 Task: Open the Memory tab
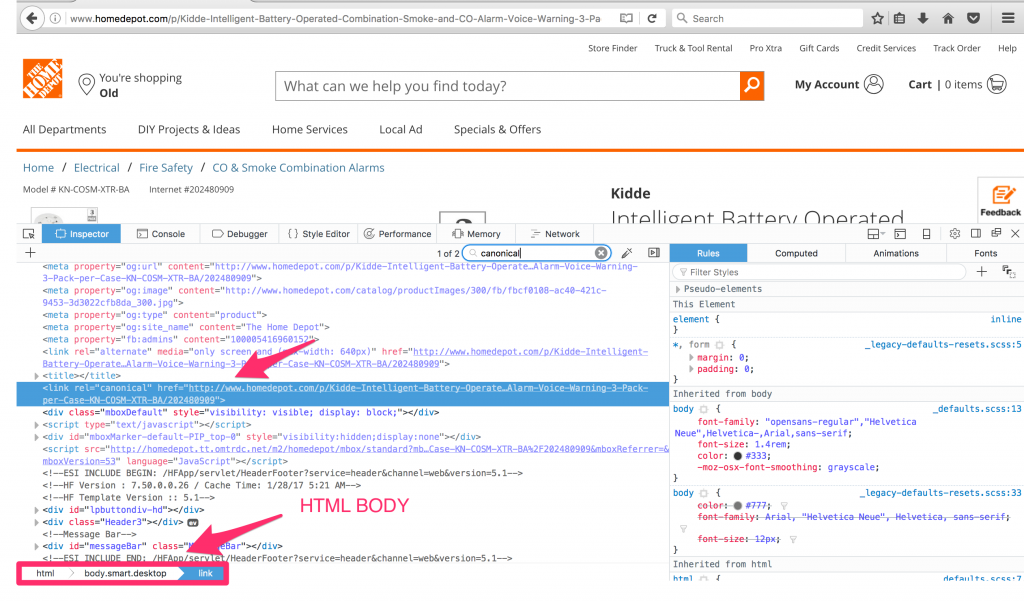click(476, 234)
